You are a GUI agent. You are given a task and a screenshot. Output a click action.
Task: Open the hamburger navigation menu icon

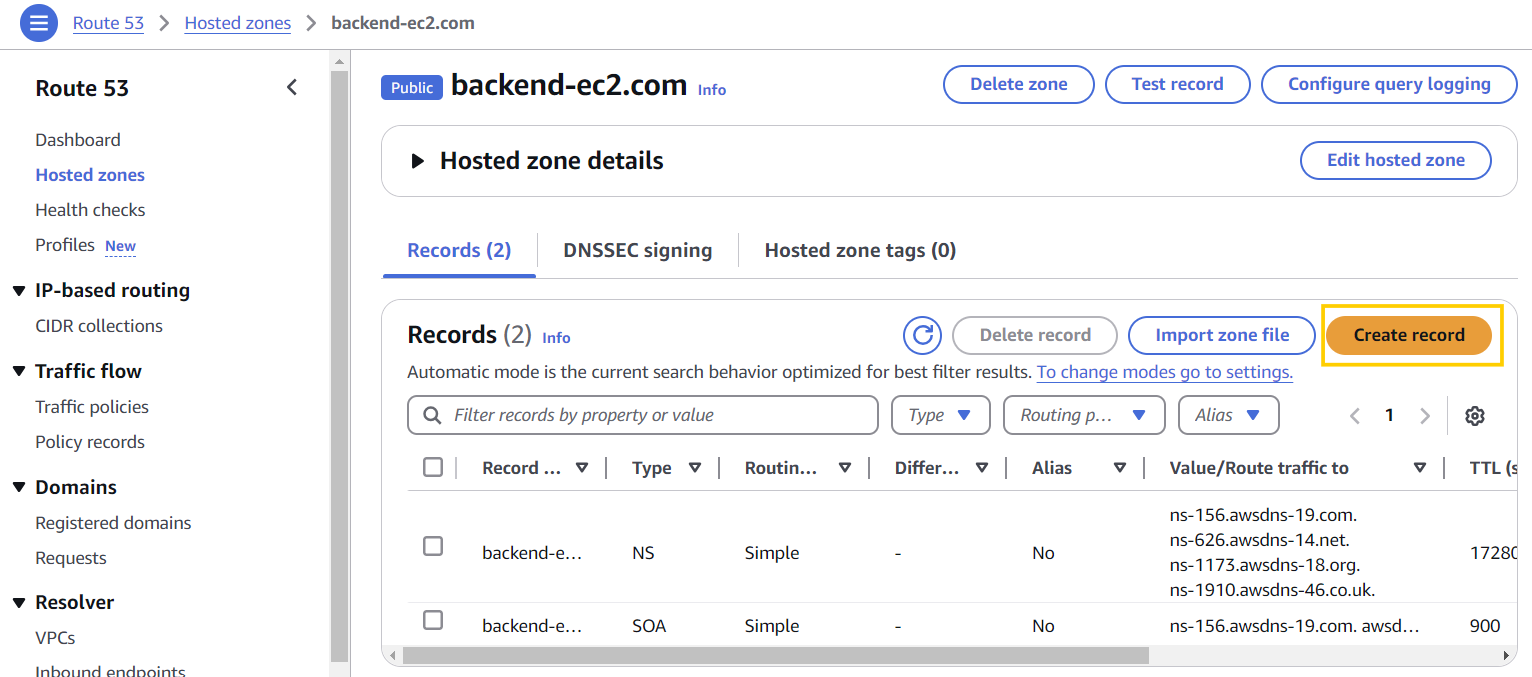[38, 23]
